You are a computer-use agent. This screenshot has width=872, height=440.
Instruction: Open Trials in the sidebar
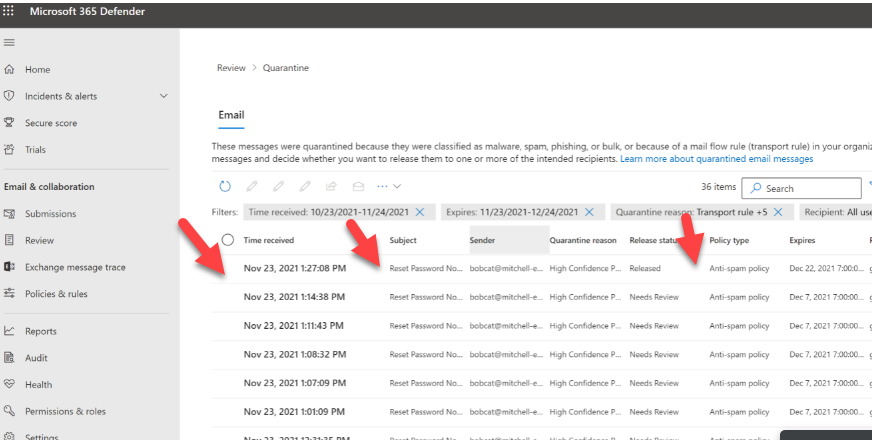[x=35, y=150]
